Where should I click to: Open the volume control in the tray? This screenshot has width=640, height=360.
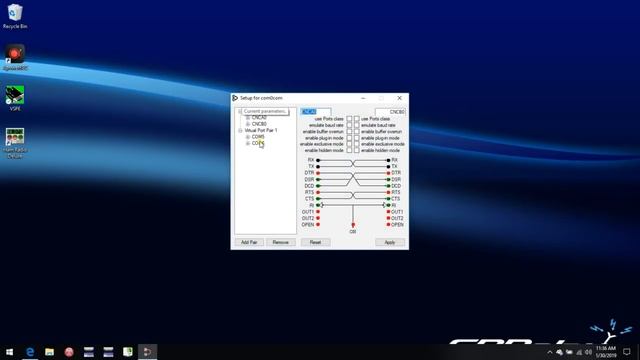pyautogui.click(x=589, y=352)
